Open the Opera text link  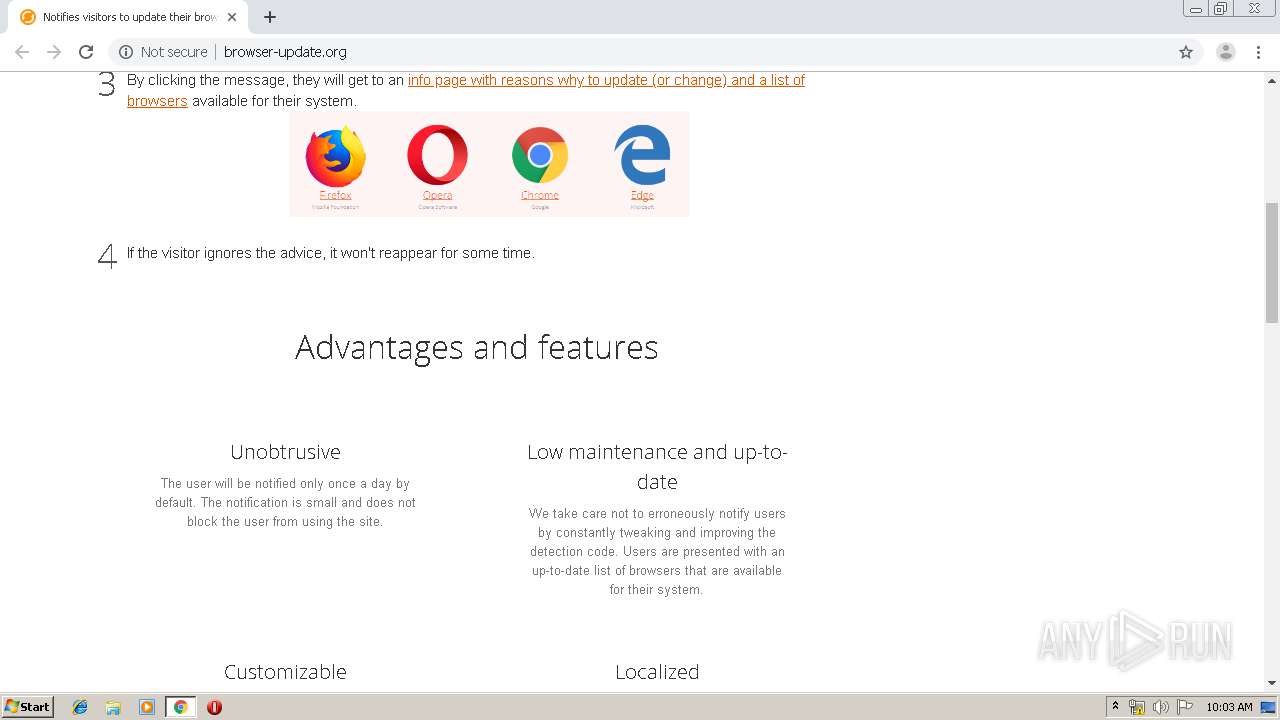[437, 195]
